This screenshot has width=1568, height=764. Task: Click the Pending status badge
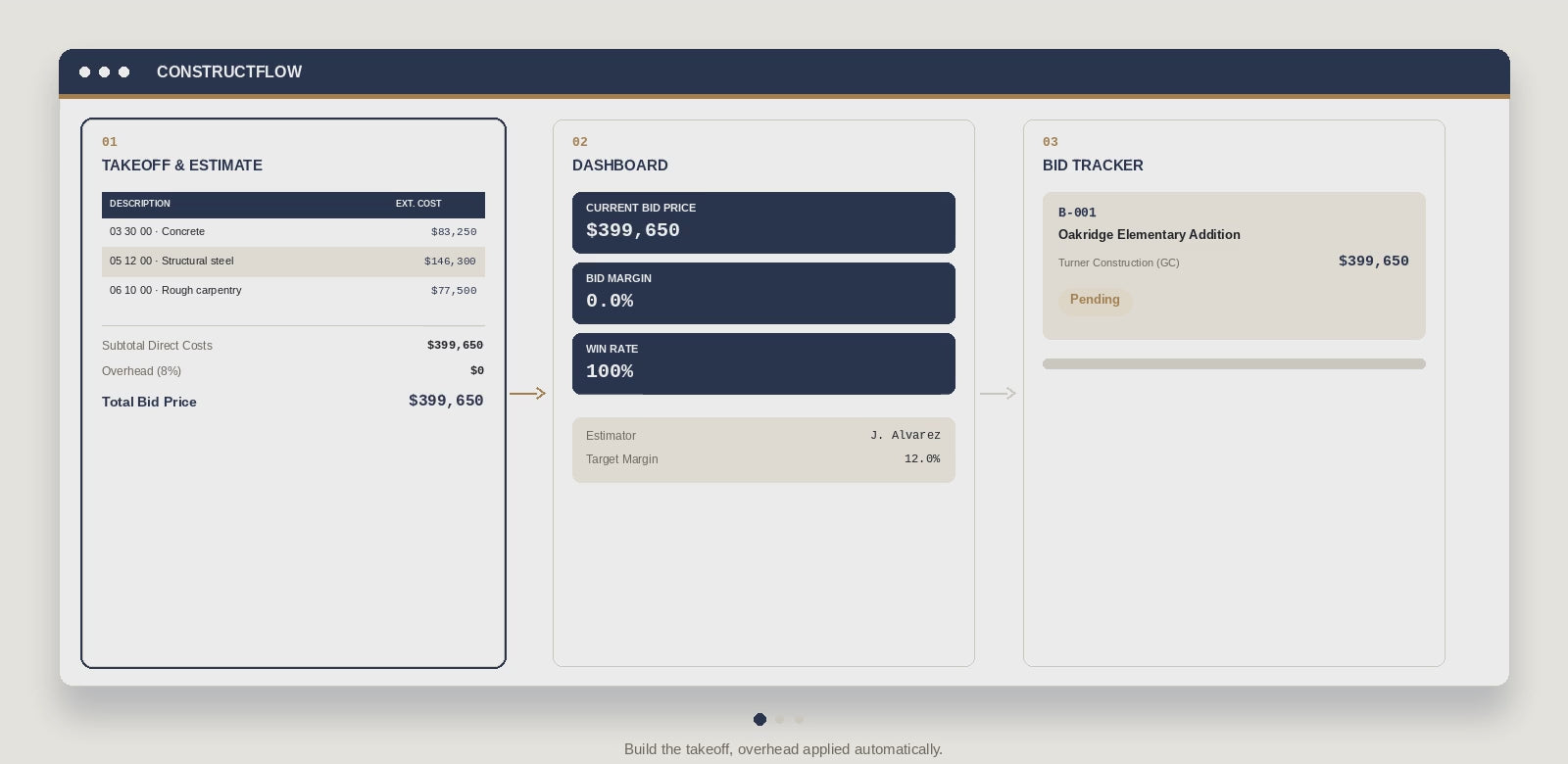coord(1095,300)
